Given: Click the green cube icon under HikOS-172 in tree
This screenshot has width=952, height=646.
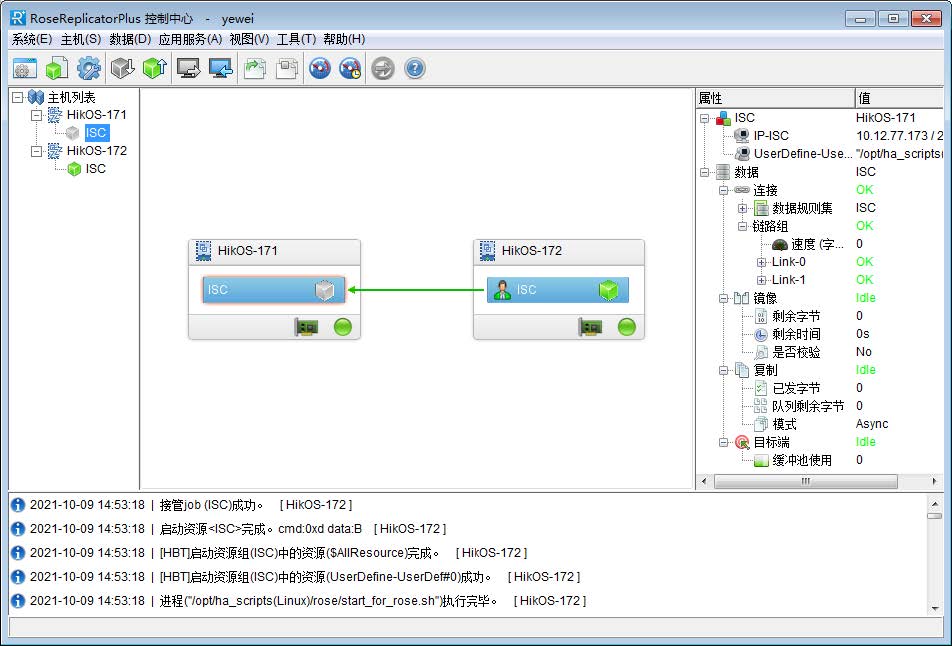Looking at the screenshot, I should [74, 169].
